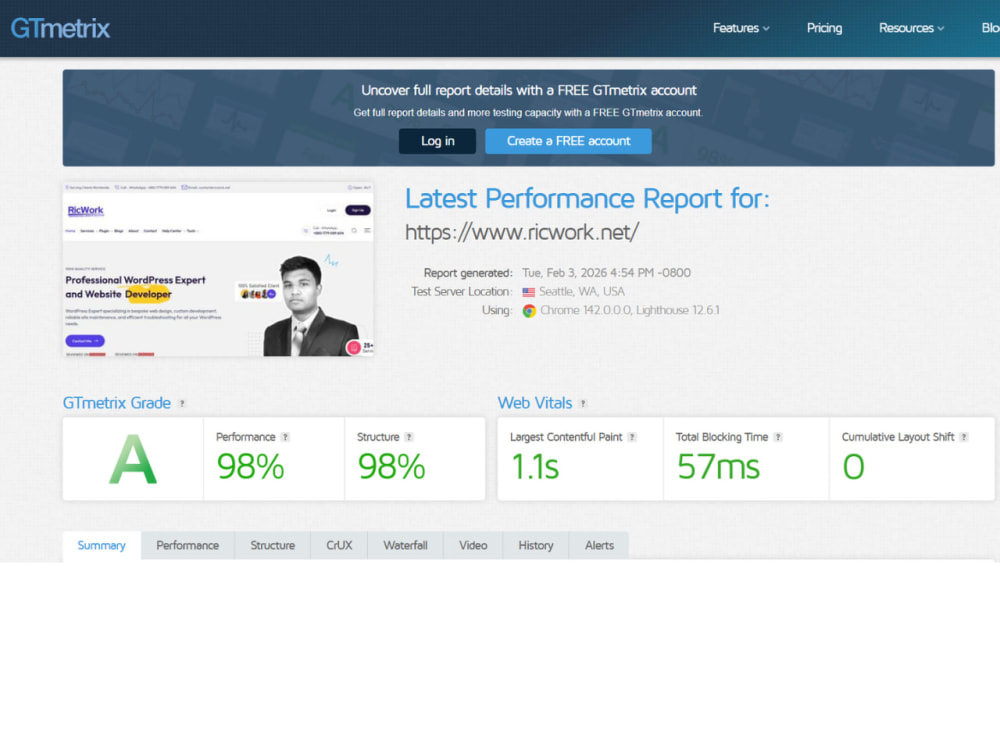Expand the Features dropdown menu
Viewport: 1000px width, 750px height.
click(741, 28)
